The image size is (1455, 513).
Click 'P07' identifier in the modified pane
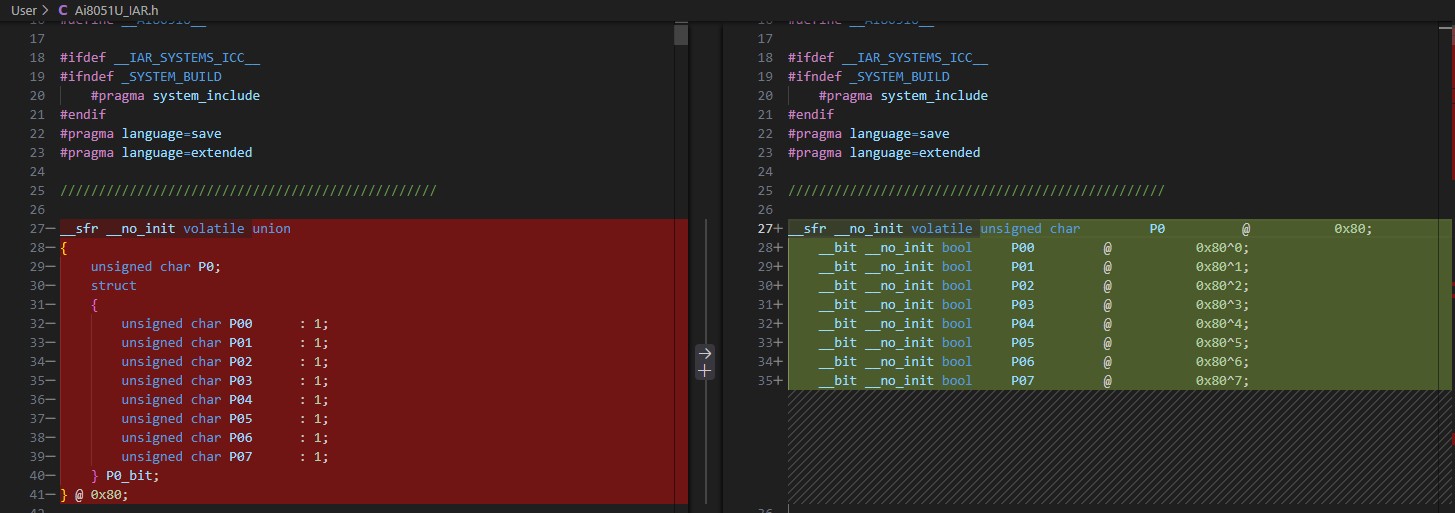tap(1022, 381)
